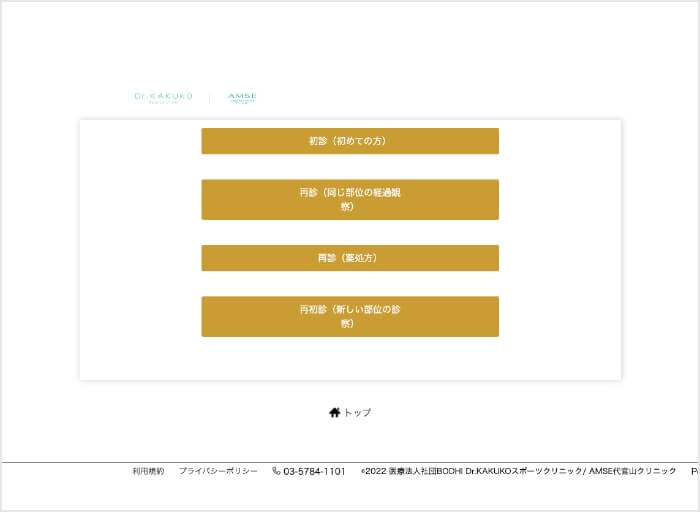
Task: Open the プライバシーポリシー footer link
Action: coord(218,471)
